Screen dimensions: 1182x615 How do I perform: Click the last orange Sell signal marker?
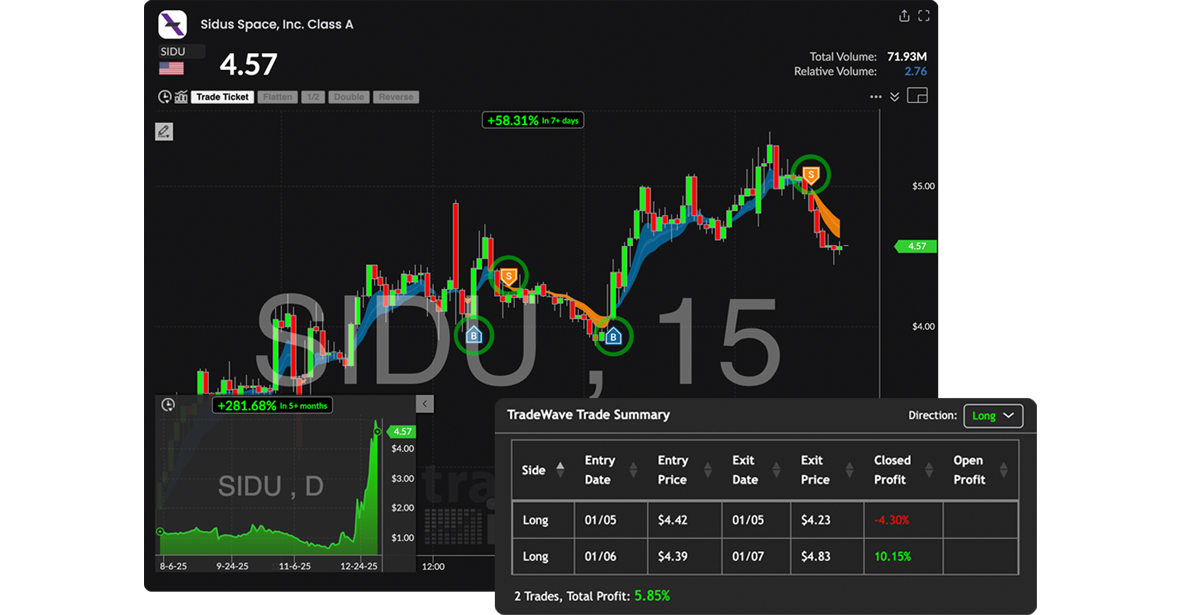point(812,175)
